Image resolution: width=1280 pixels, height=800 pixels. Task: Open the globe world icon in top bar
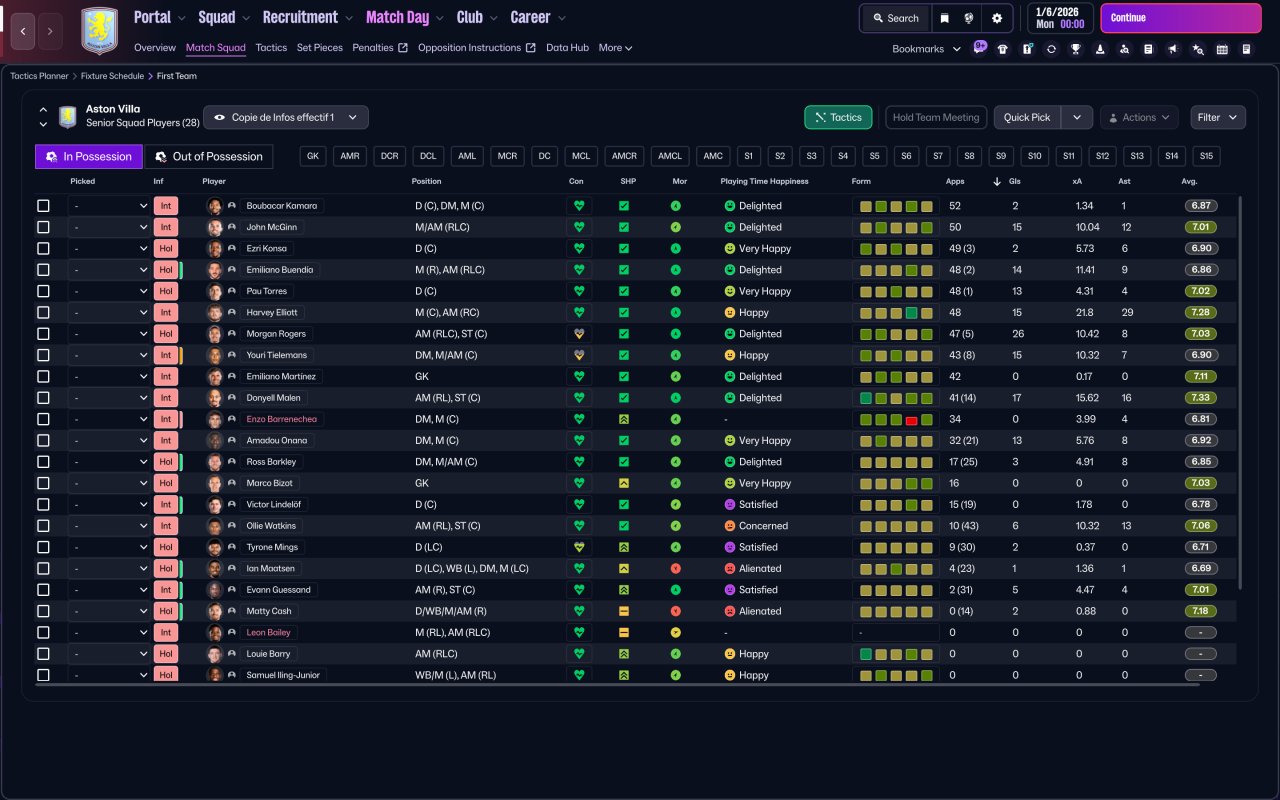point(970,18)
